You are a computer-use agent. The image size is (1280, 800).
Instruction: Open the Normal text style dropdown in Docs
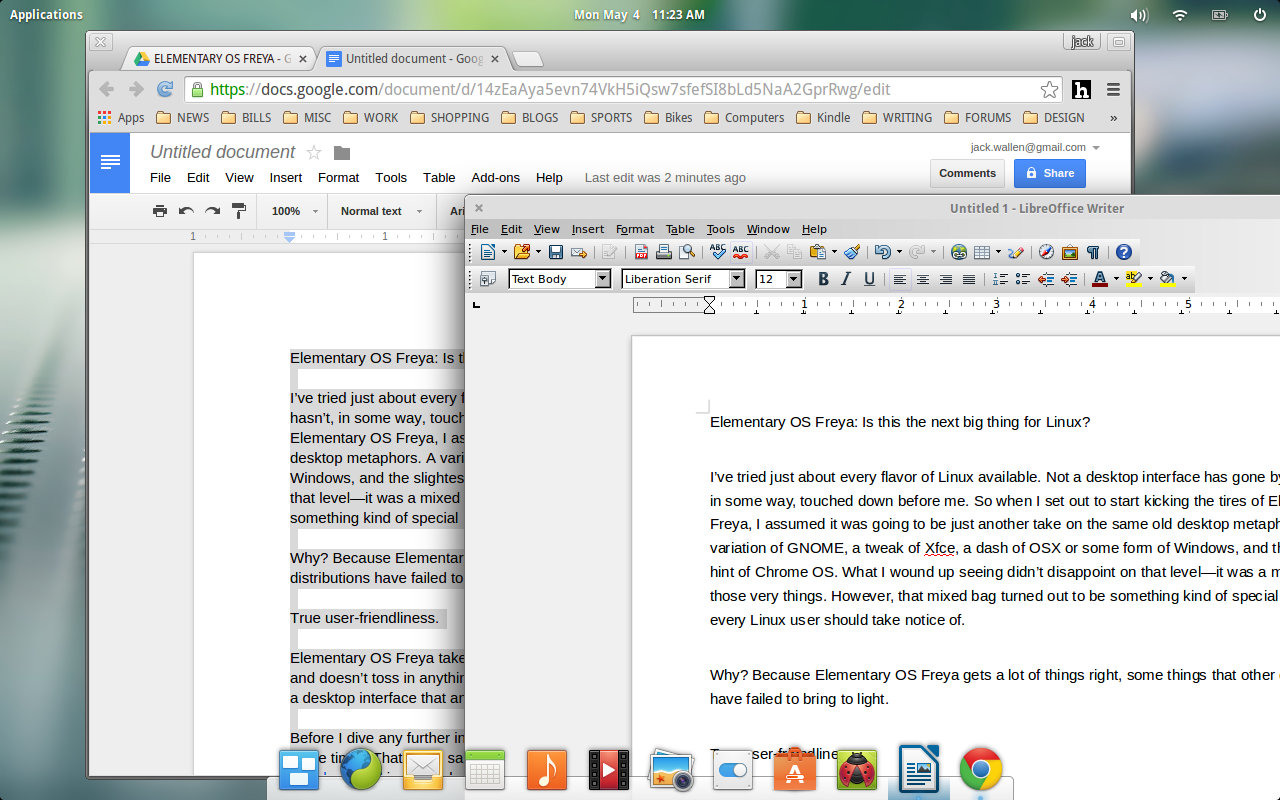click(381, 211)
